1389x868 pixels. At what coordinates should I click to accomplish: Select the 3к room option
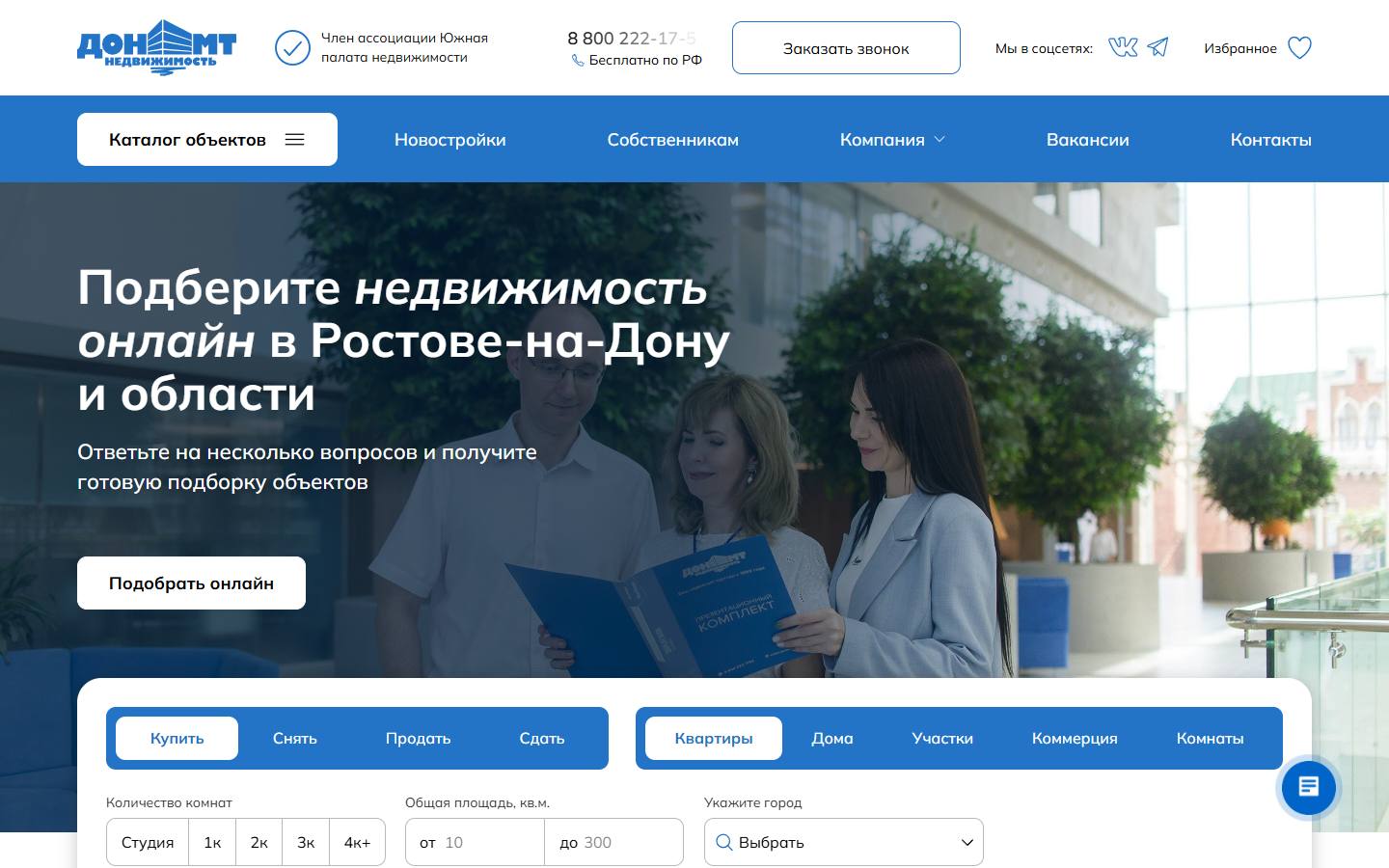306,842
